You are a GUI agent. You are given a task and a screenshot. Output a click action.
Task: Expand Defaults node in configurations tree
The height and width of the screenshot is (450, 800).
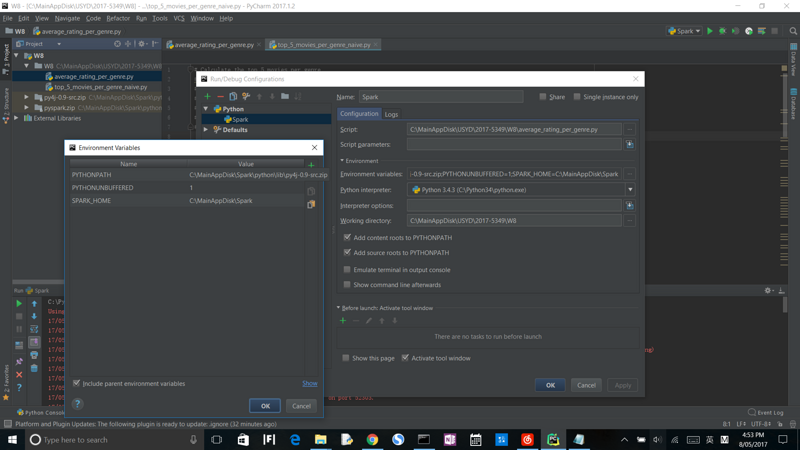coord(206,130)
